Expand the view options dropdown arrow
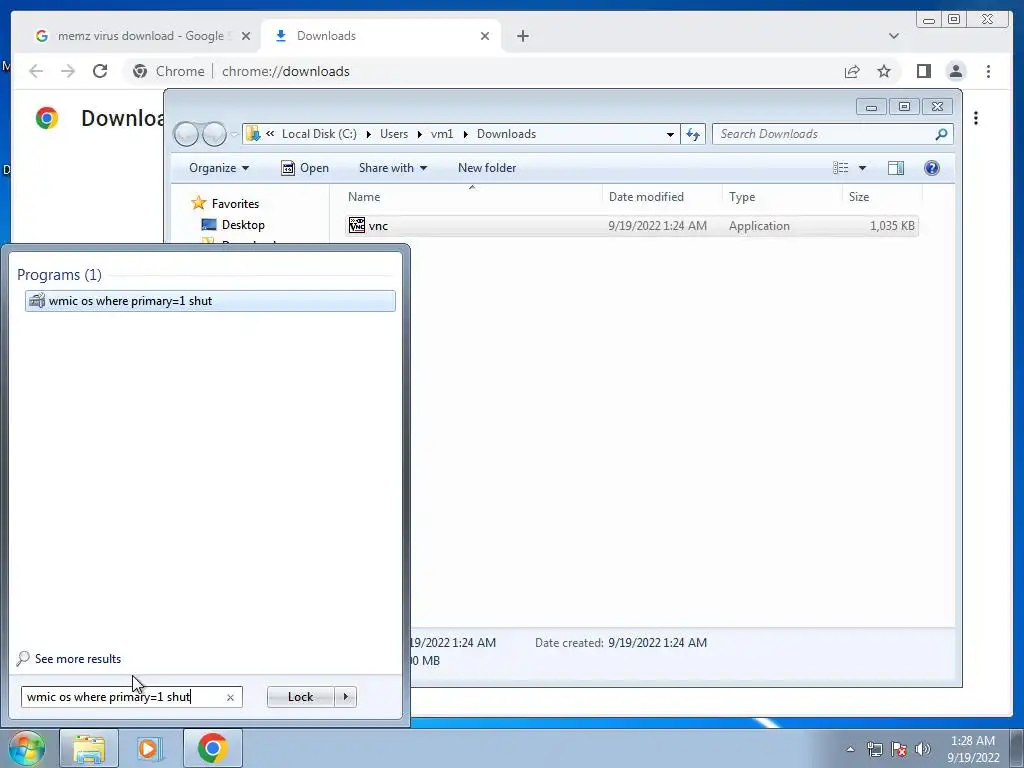Image resolution: width=1024 pixels, height=768 pixels. click(x=862, y=168)
